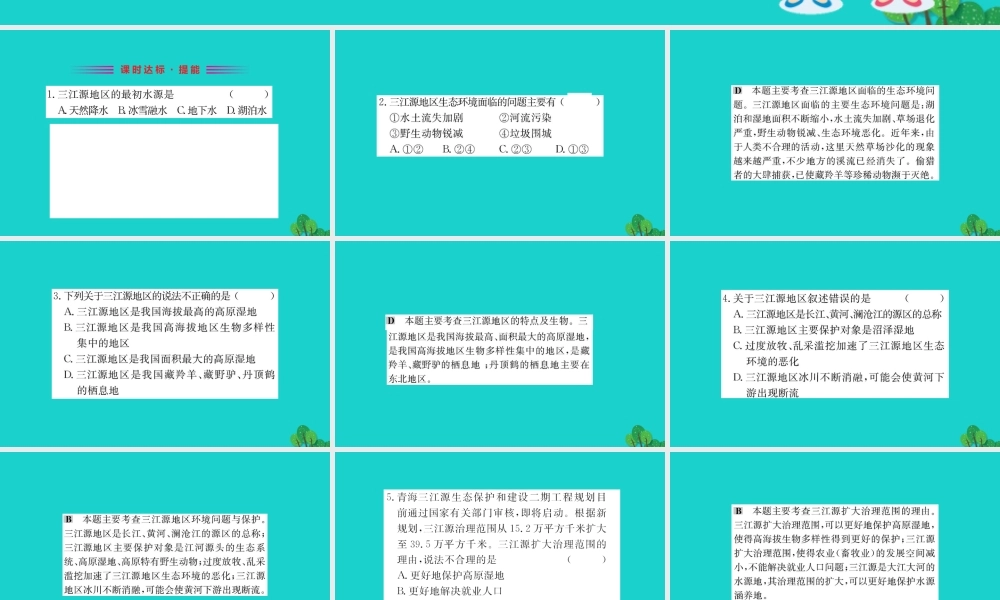Viewport: 1000px width, 600px height.
Task: Click the answer bracket of question 5
Action: [x=586, y=559]
